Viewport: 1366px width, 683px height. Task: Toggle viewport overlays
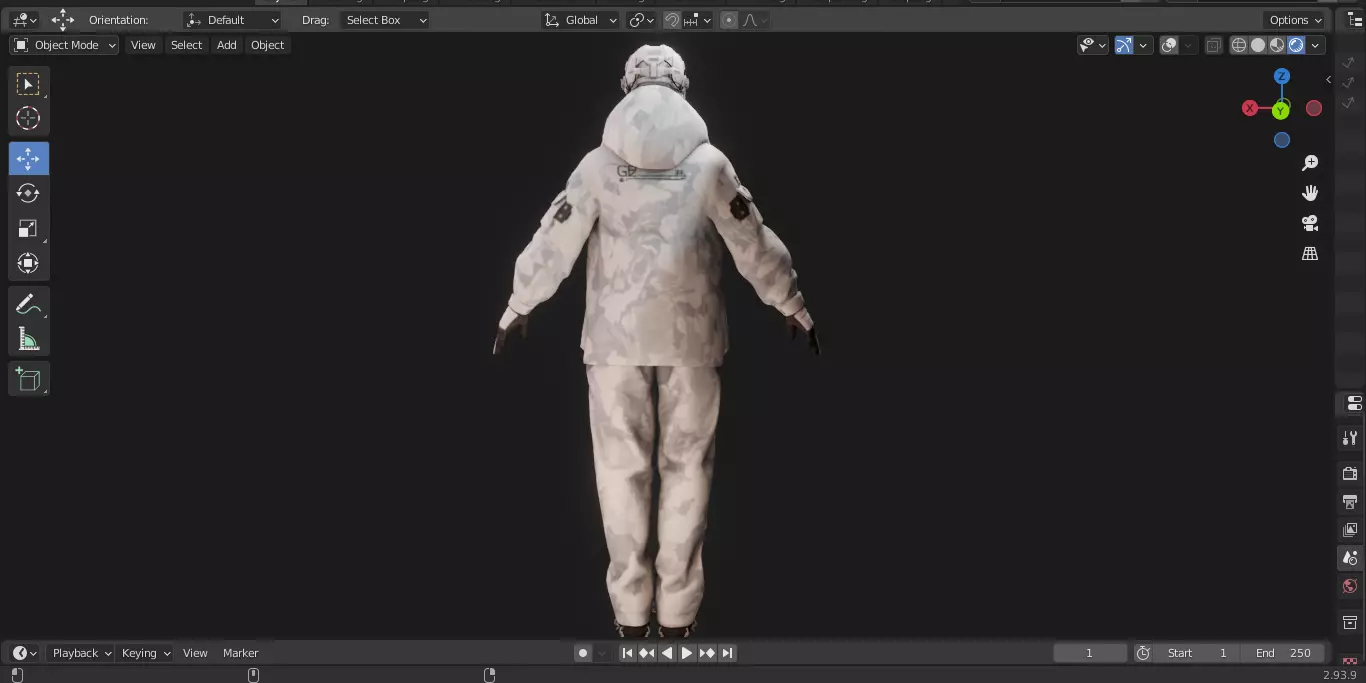tap(1169, 45)
